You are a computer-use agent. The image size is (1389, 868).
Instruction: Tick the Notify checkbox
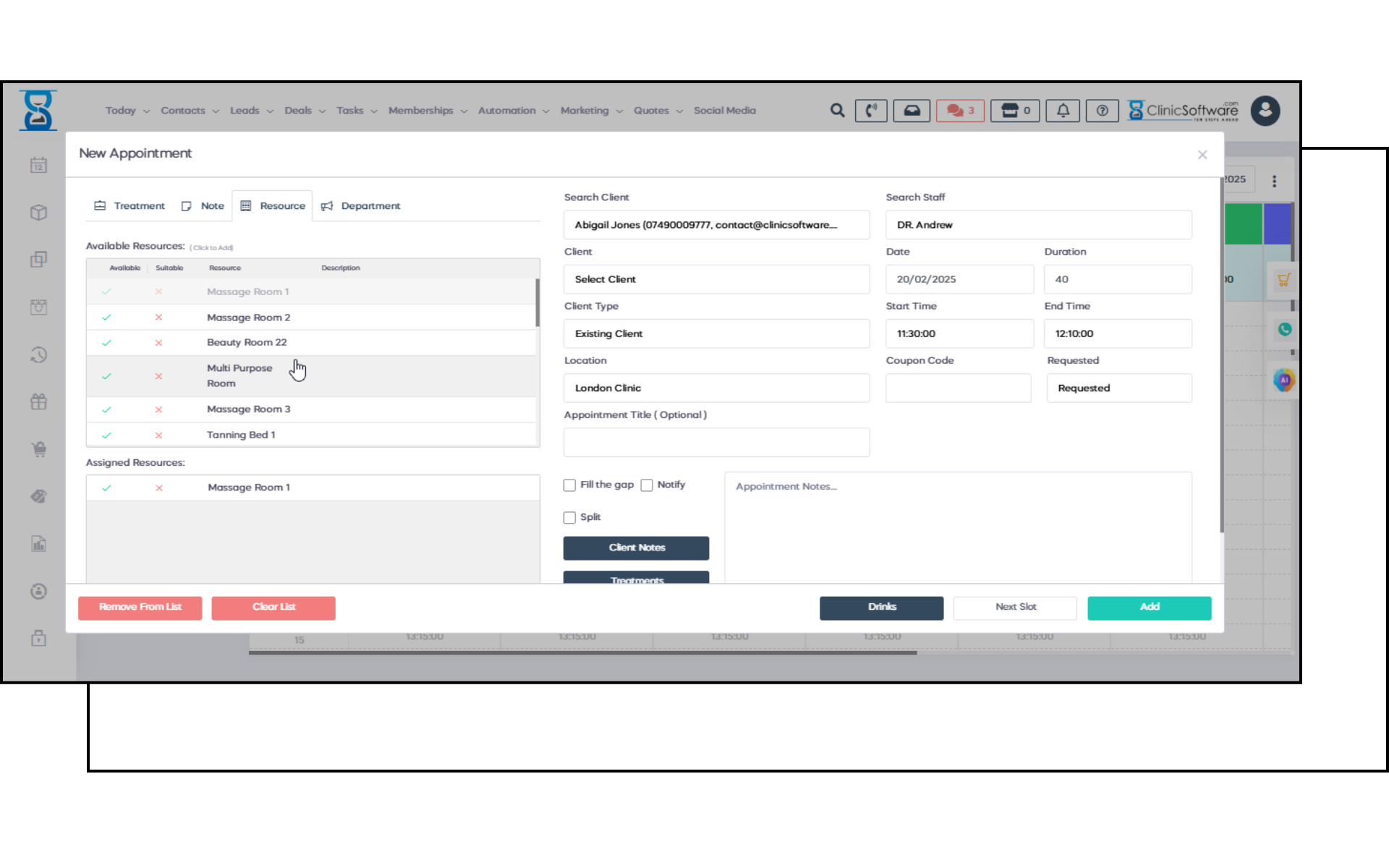tap(647, 485)
